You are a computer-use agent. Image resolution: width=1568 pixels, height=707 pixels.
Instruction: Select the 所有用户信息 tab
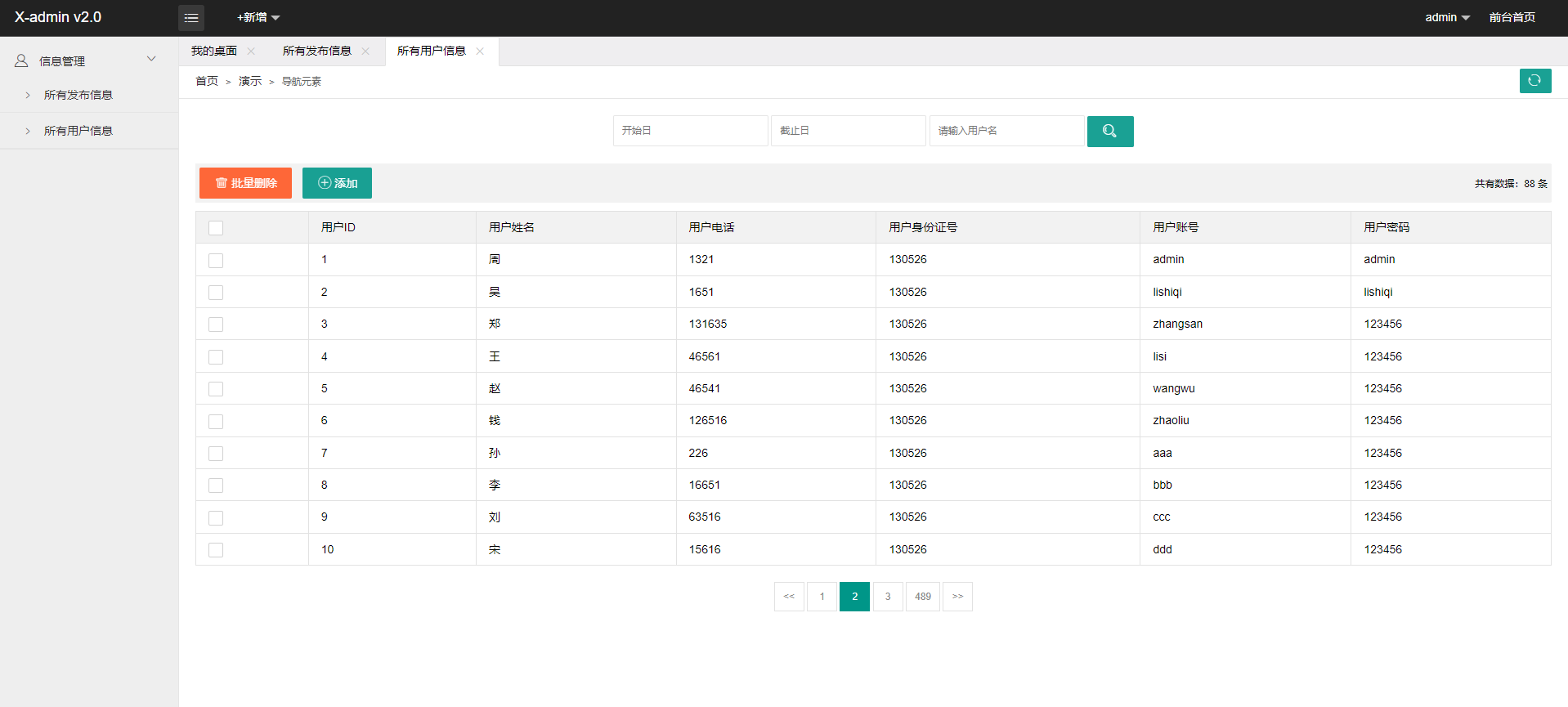click(x=432, y=51)
